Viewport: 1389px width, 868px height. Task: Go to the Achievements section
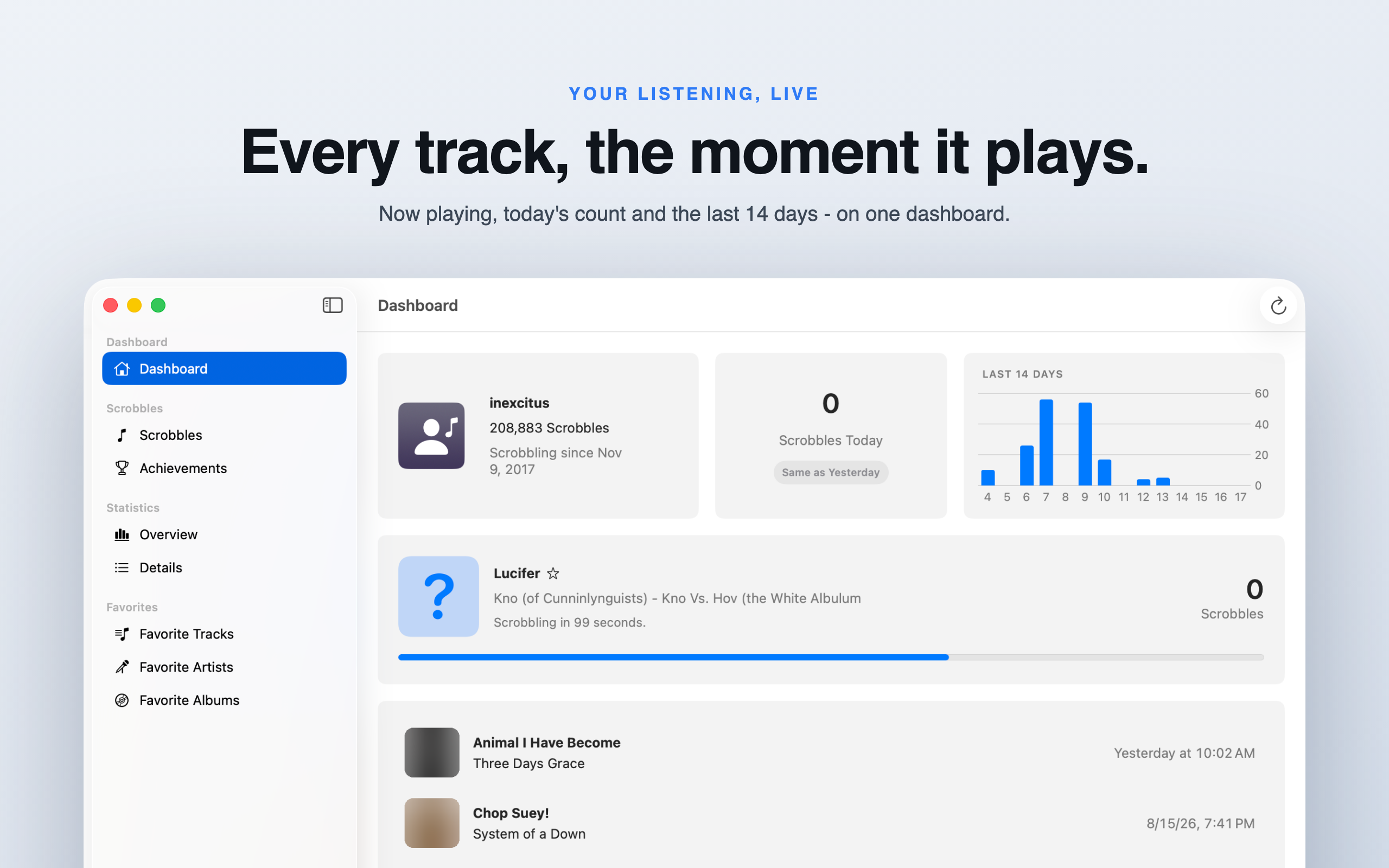click(x=225, y=468)
